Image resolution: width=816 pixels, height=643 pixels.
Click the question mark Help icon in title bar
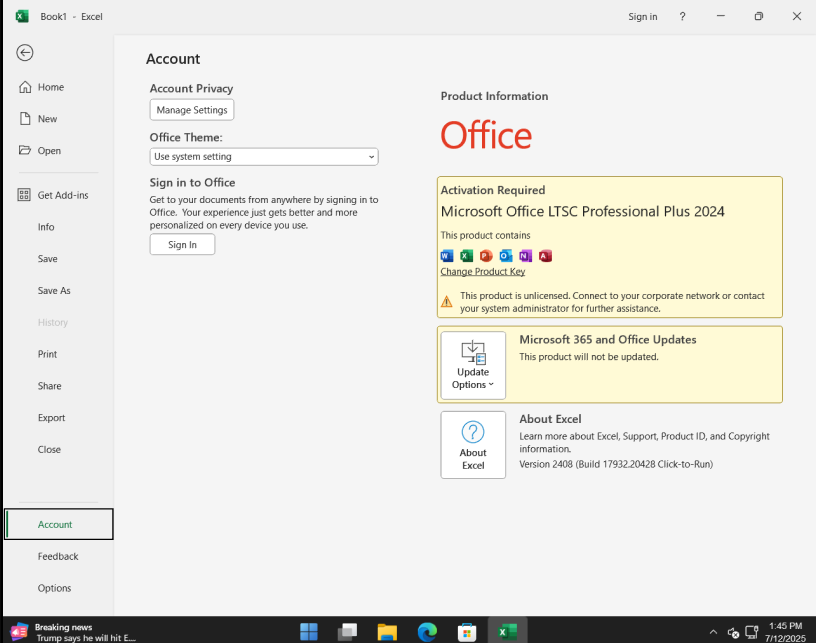point(682,17)
